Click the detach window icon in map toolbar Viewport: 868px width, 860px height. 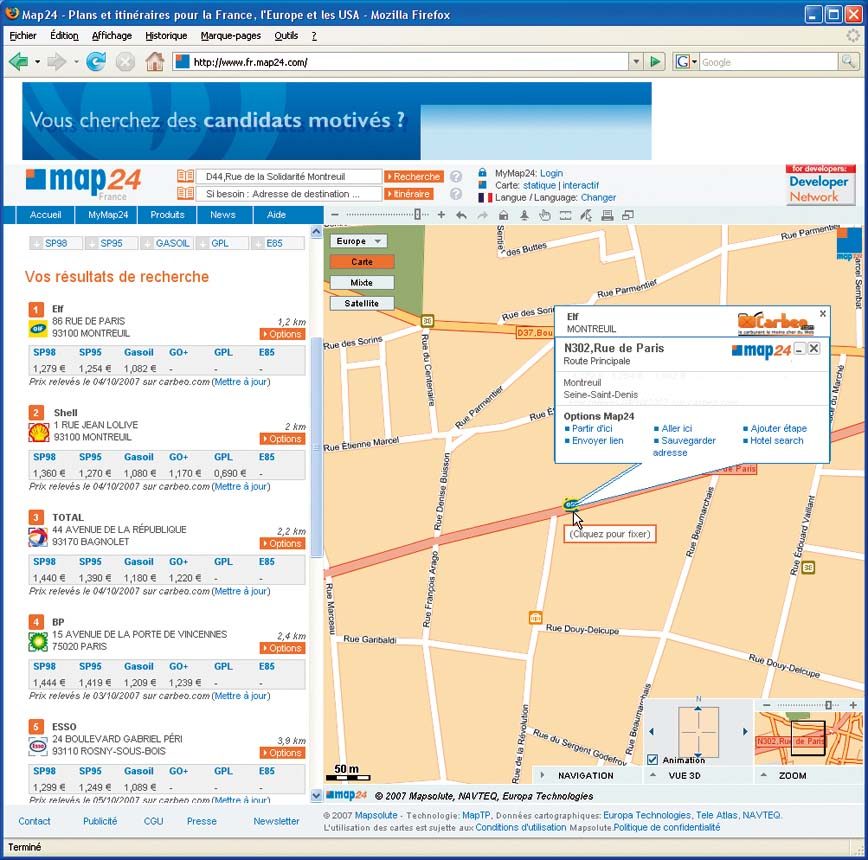628,215
